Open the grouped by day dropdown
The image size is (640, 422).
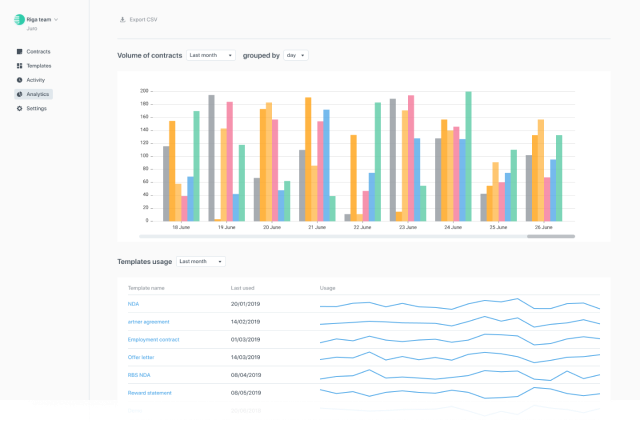[x=296, y=56]
